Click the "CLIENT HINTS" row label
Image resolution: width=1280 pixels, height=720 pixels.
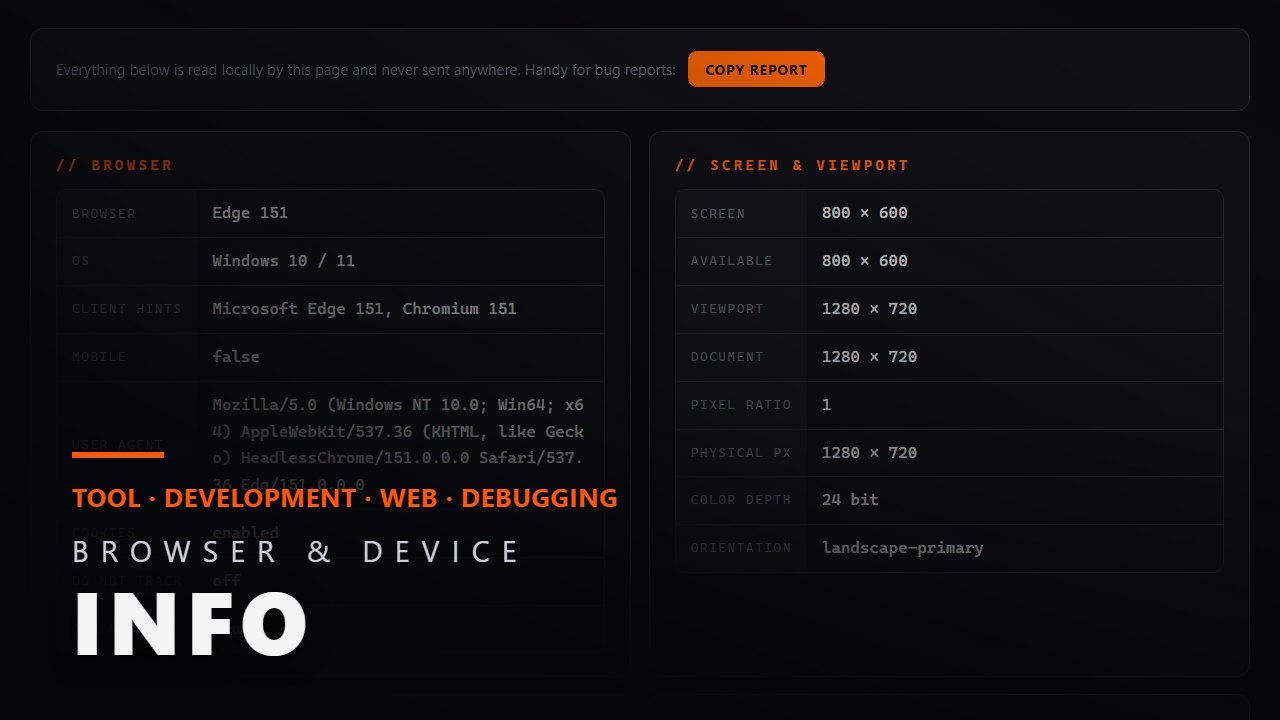(x=127, y=310)
